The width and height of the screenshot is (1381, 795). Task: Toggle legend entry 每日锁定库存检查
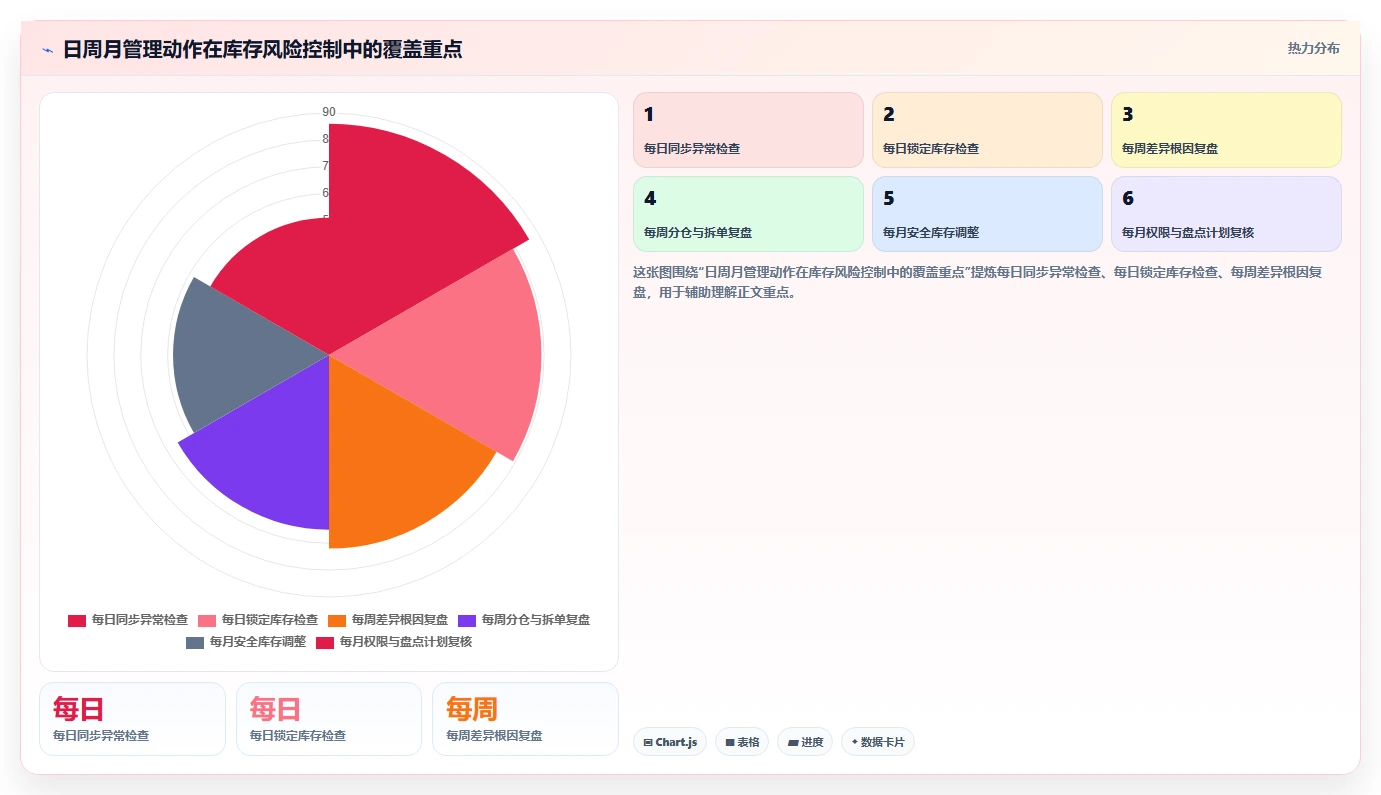[258, 620]
